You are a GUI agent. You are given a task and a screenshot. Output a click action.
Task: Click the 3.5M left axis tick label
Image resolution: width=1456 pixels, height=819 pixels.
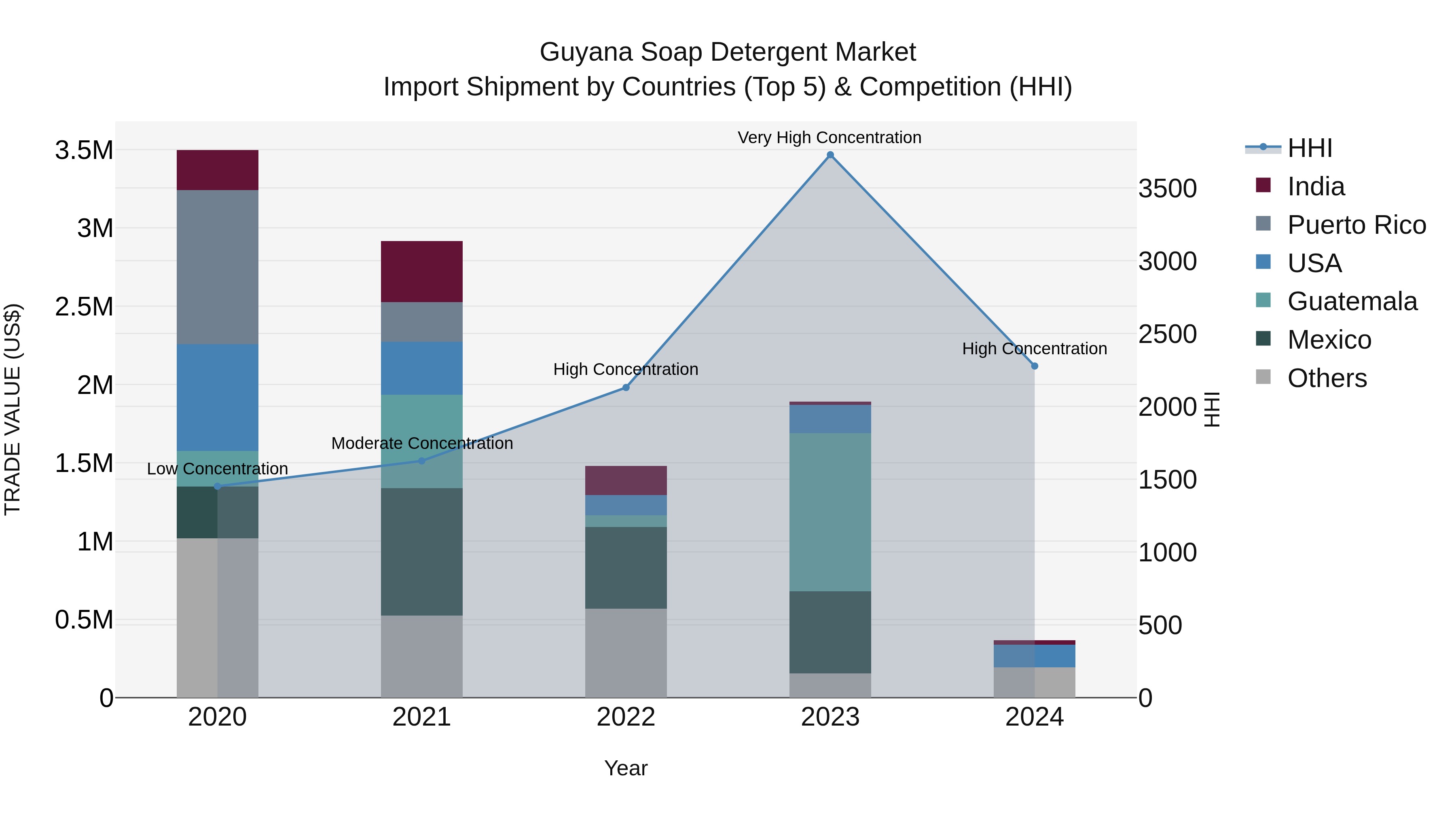pyautogui.click(x=84, y=150)
